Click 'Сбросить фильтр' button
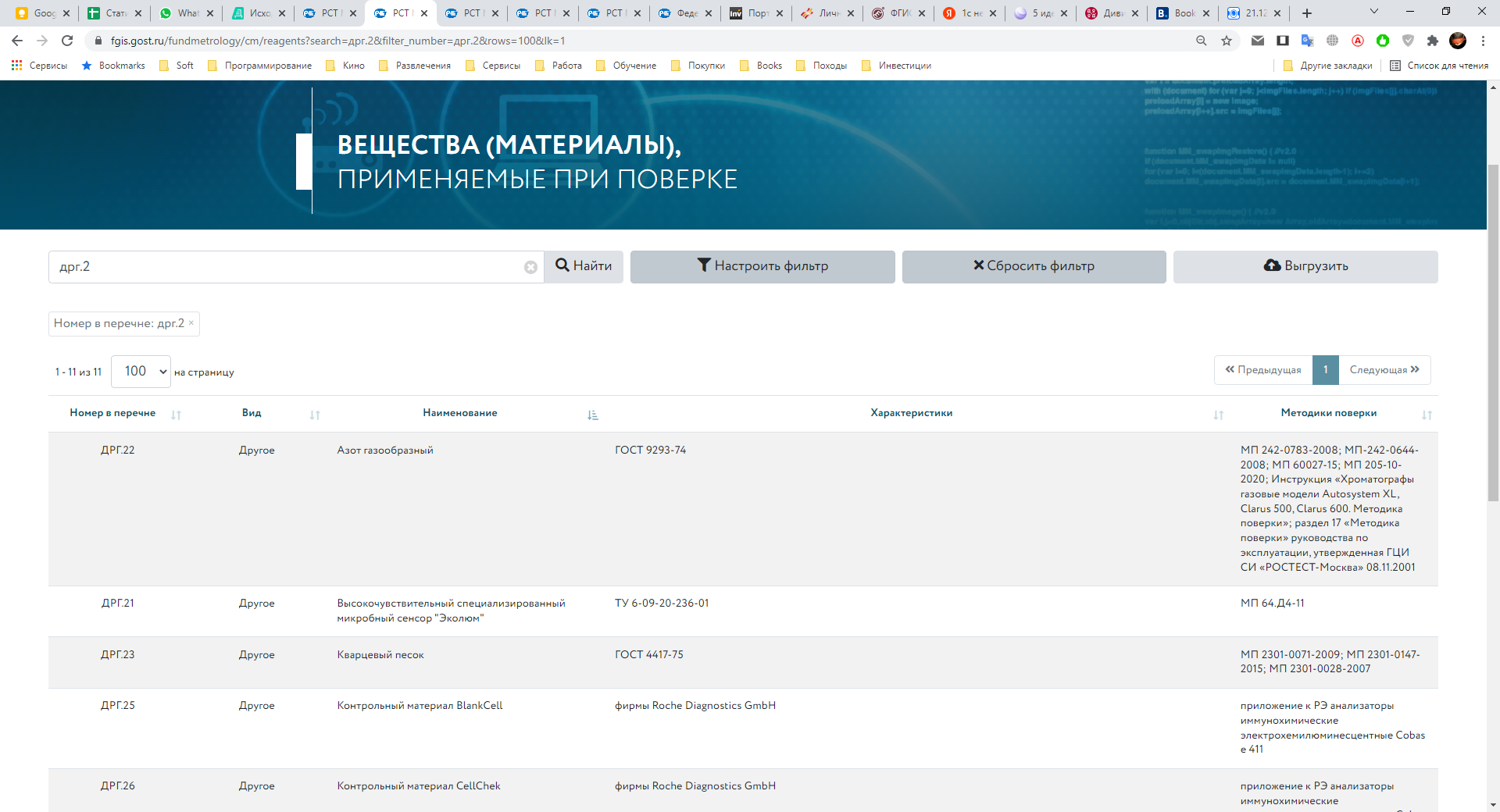 (1034, 266)
